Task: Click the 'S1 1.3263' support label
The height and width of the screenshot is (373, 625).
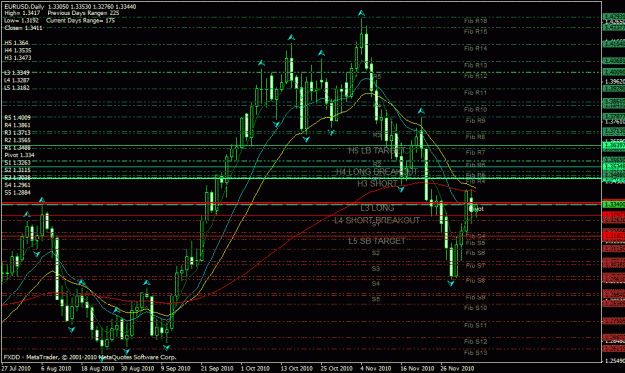Action: click(x=18, y=163)
